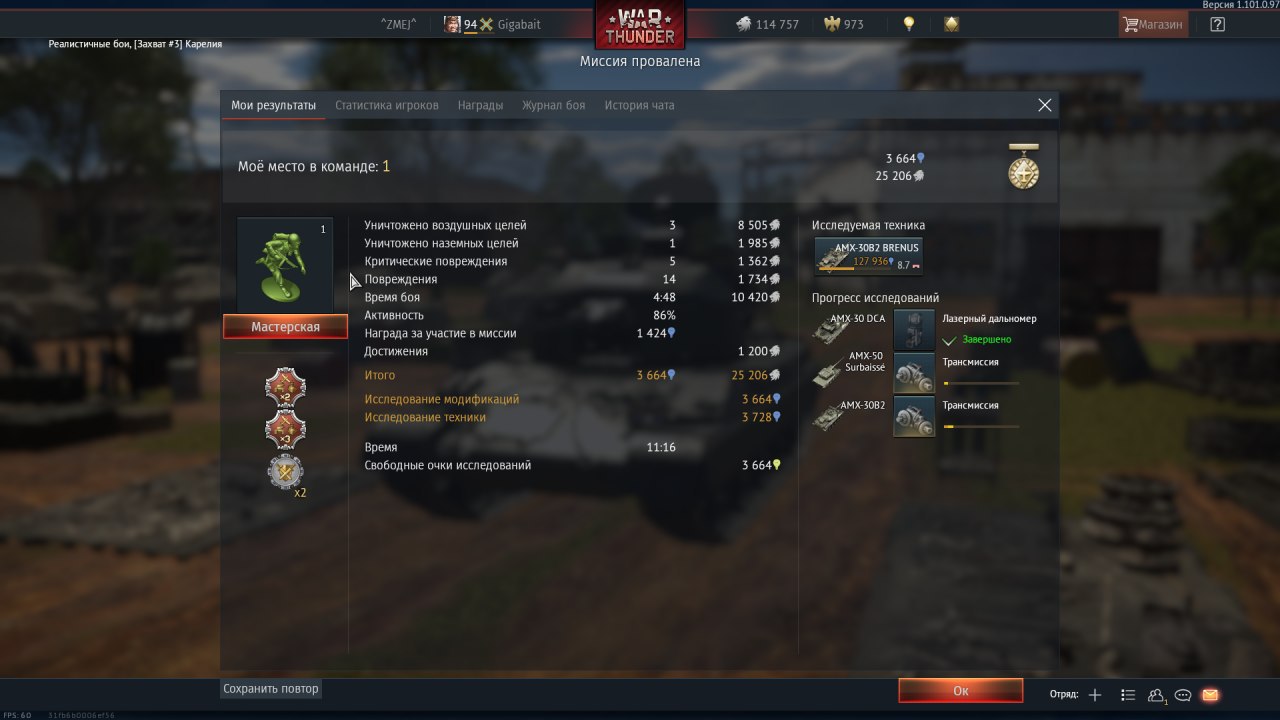1280x720 pixels.
Task: Click the green soldier award thumbnail
Action: [285, 266]
